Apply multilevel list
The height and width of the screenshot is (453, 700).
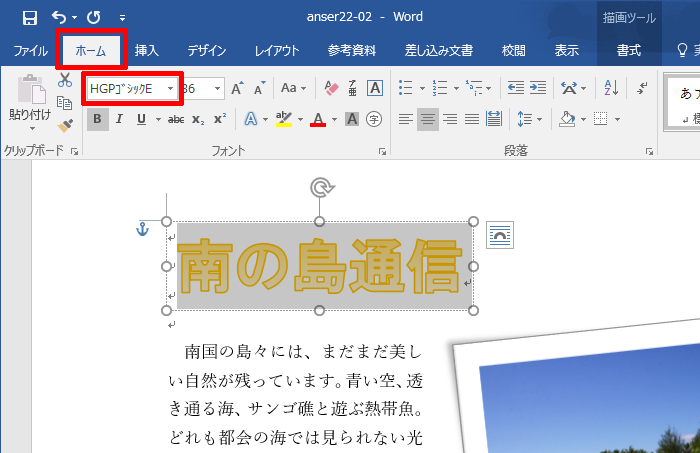click(x=474, y=88)
